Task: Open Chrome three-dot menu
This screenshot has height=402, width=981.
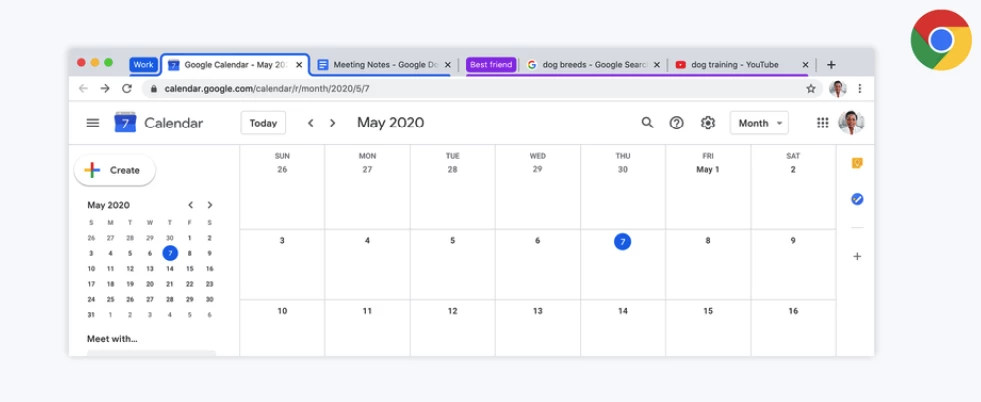Action: click(860, 89)
